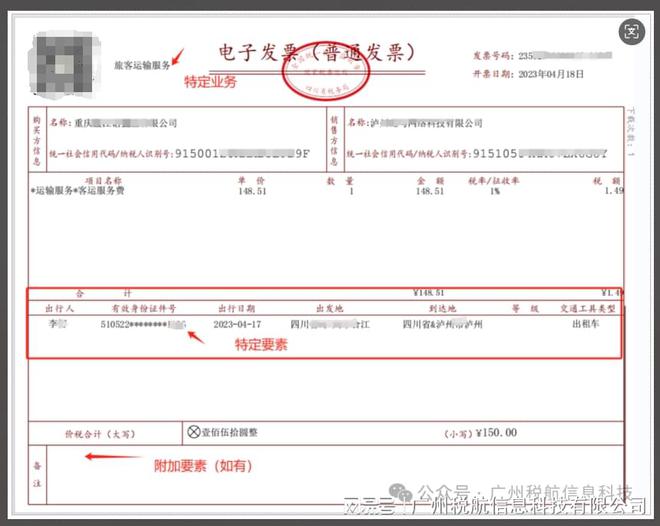
Task: Click the vertical 销售方信息 label
Action: click(x=334, y=141)
